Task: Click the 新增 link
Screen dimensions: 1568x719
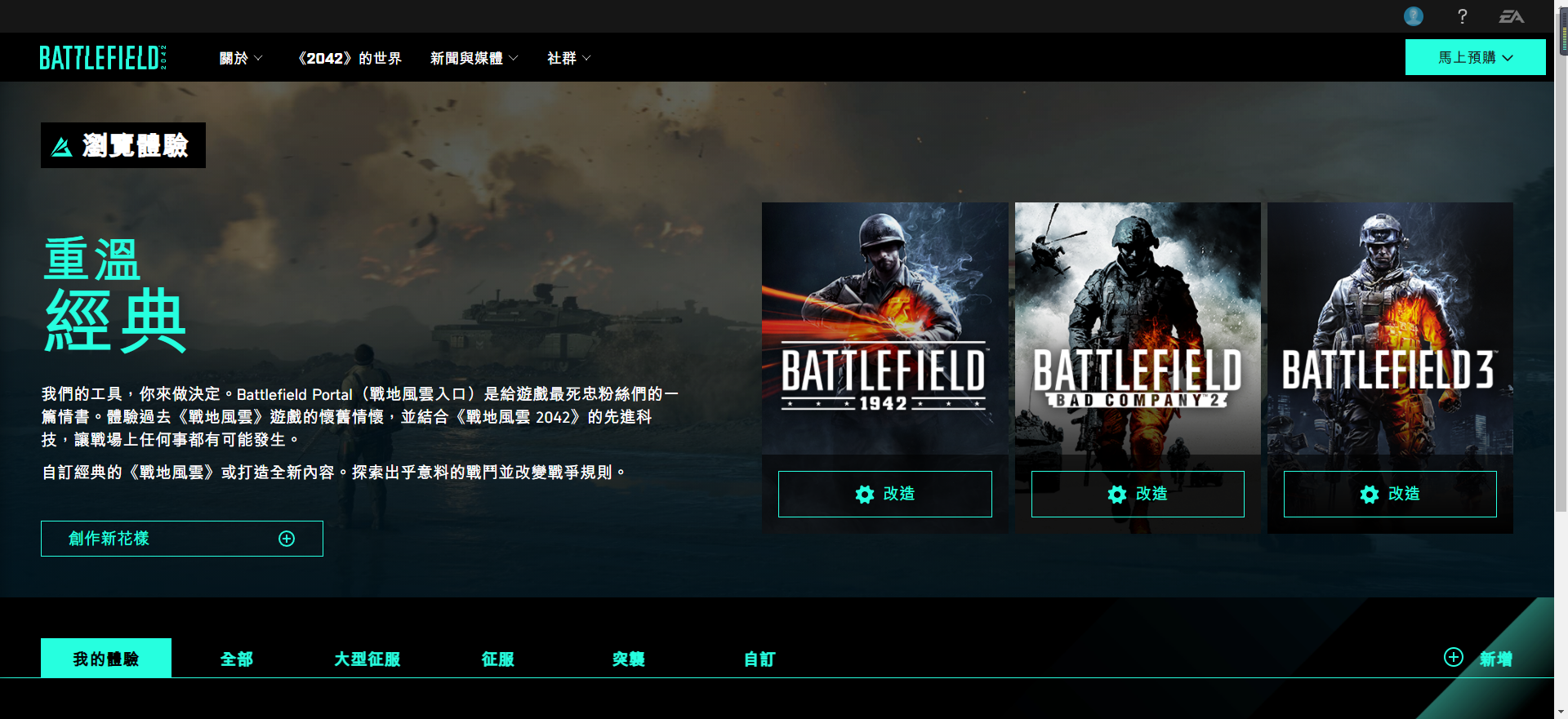Action: click(1496, 659)
